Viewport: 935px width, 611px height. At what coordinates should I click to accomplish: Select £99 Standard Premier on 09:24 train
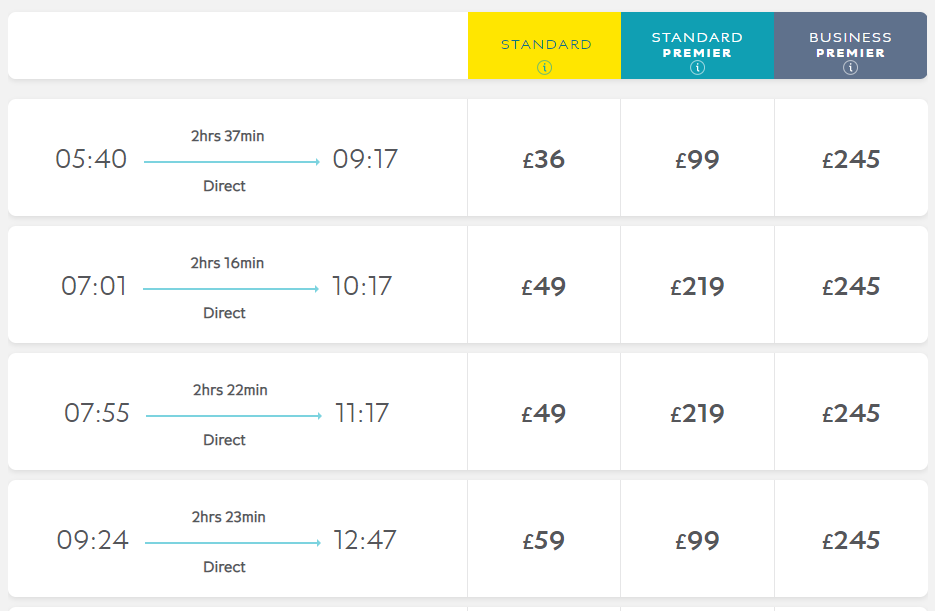pos(697,540)
